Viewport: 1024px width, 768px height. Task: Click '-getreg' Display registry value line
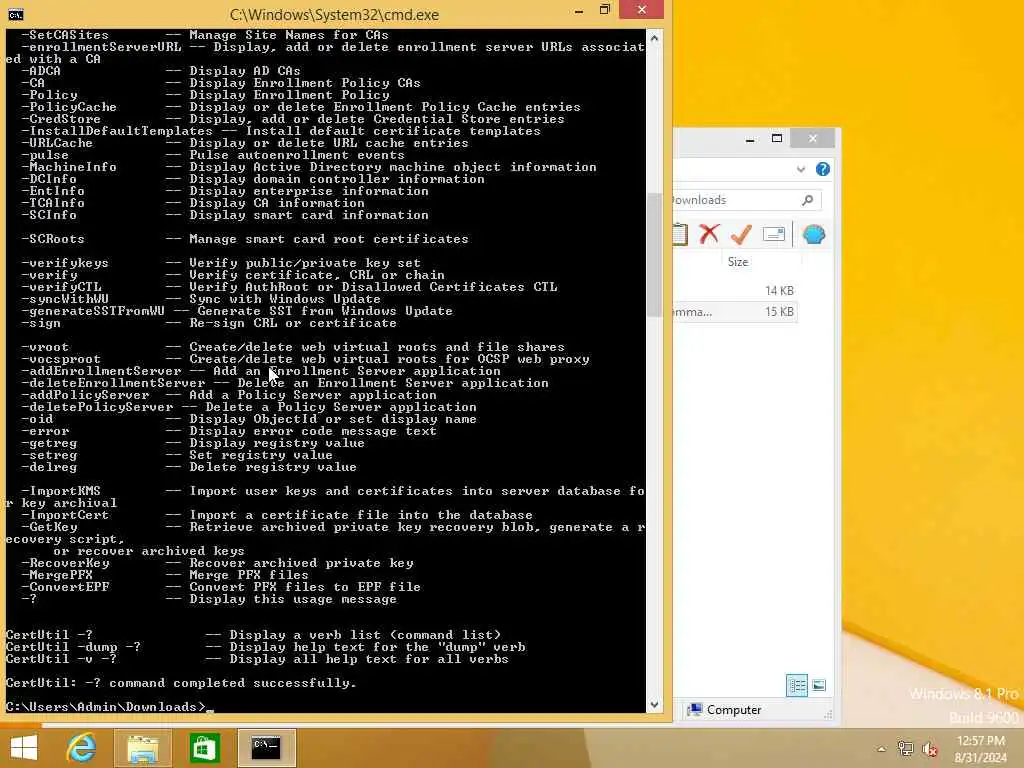(x=193, y=443)
